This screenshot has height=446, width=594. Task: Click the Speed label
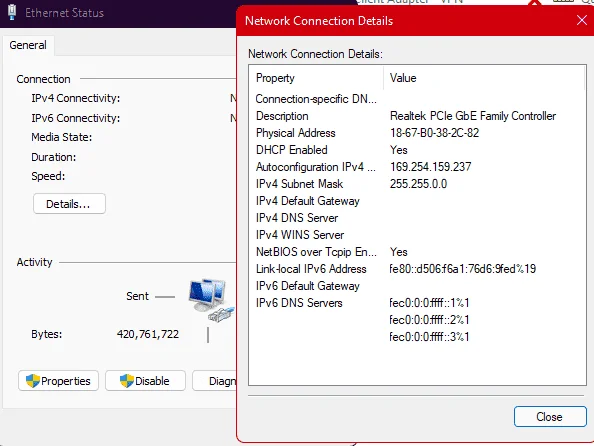pos(48,176)
